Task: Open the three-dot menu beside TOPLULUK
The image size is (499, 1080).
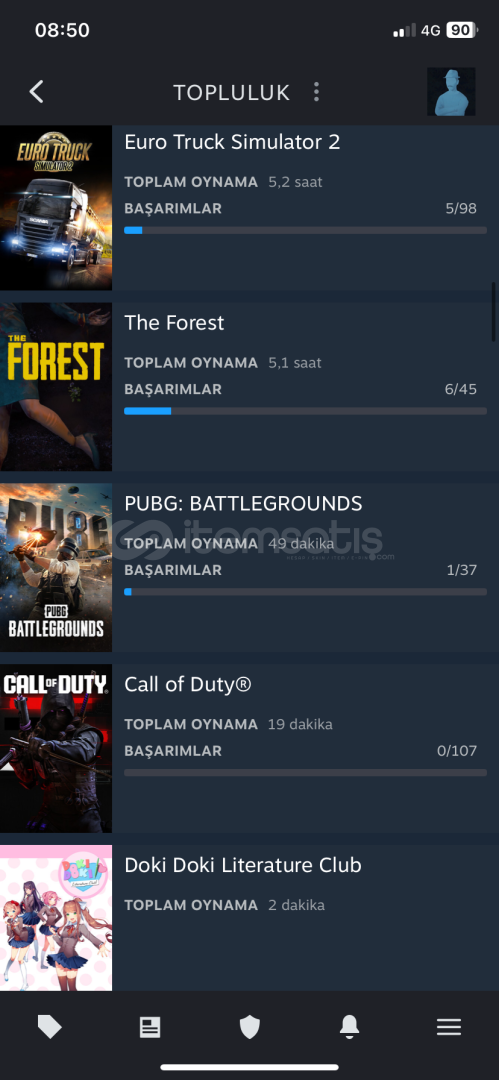Action: pyautogui.click(x=316, y=92)
